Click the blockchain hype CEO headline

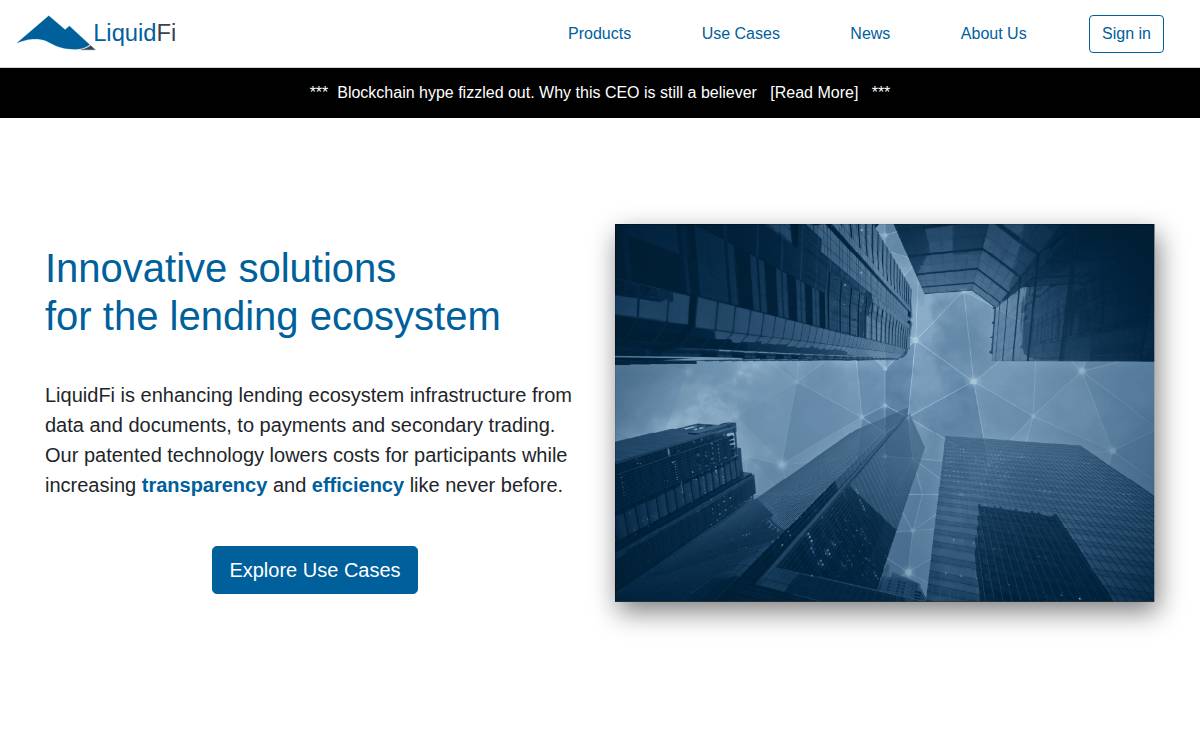point(547,92)
